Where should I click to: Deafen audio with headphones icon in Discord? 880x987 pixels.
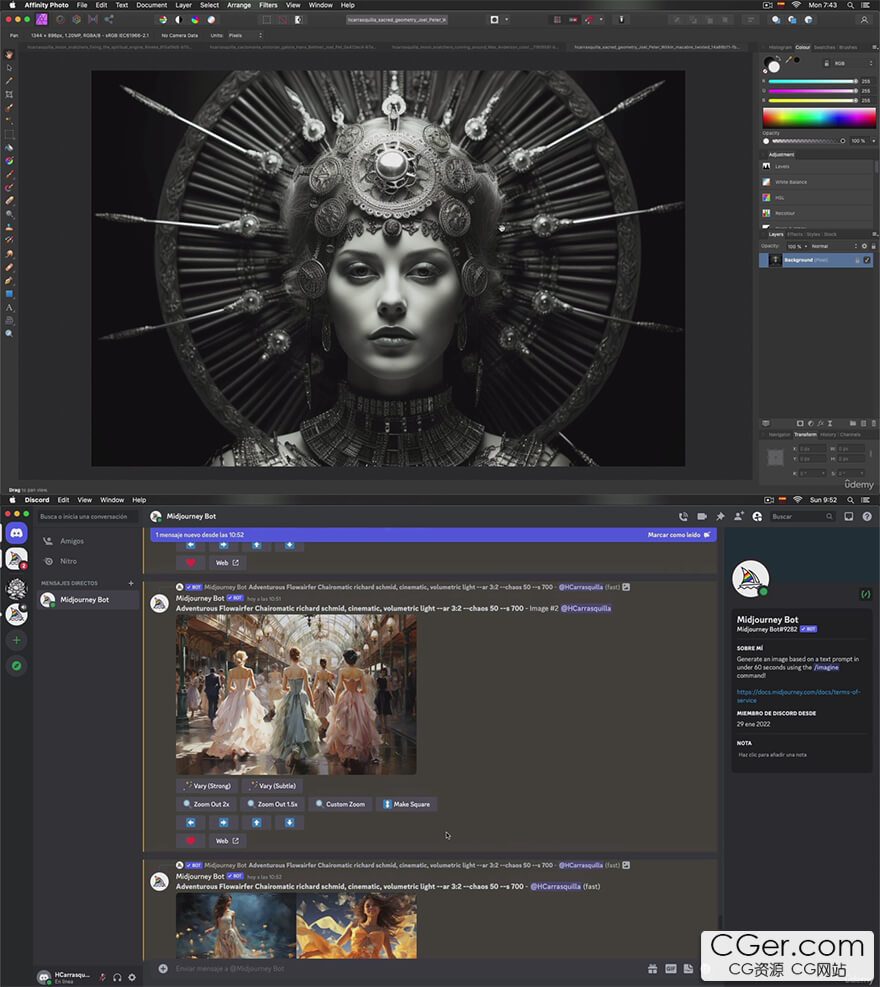(x=117, y=977)
